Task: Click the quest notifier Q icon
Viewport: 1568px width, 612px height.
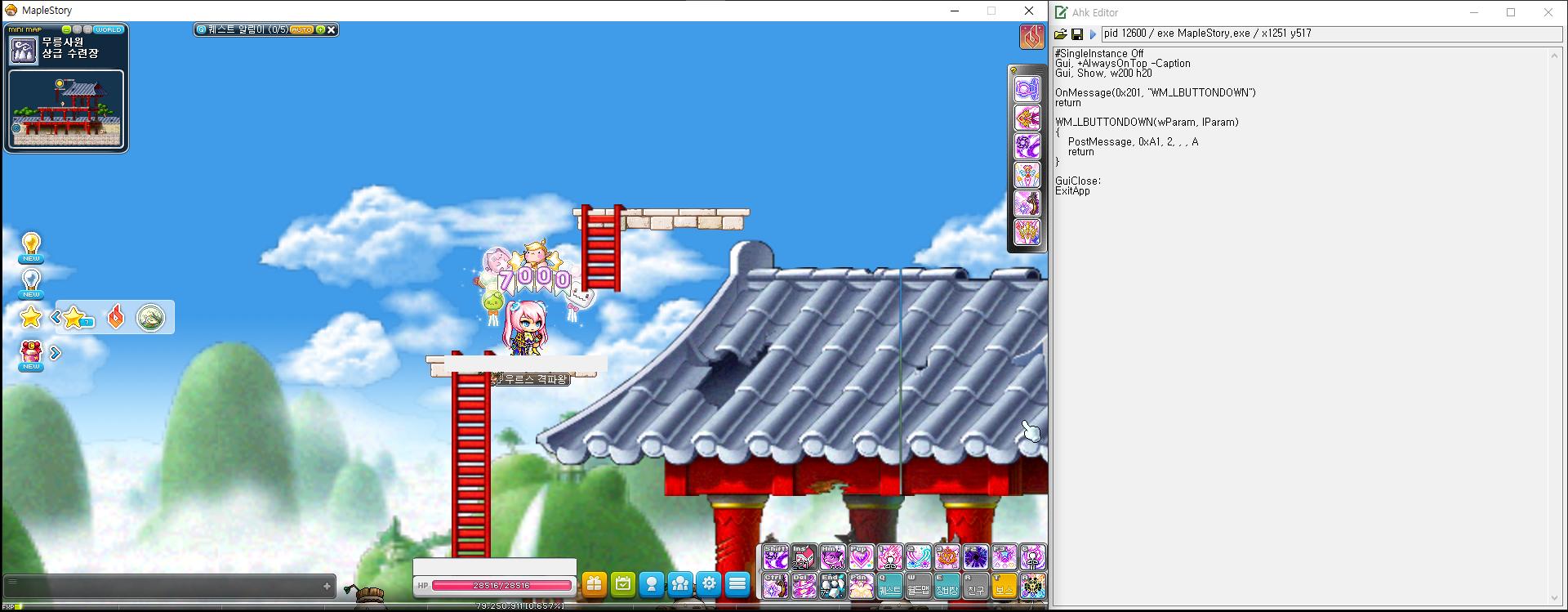Action: 202,29
